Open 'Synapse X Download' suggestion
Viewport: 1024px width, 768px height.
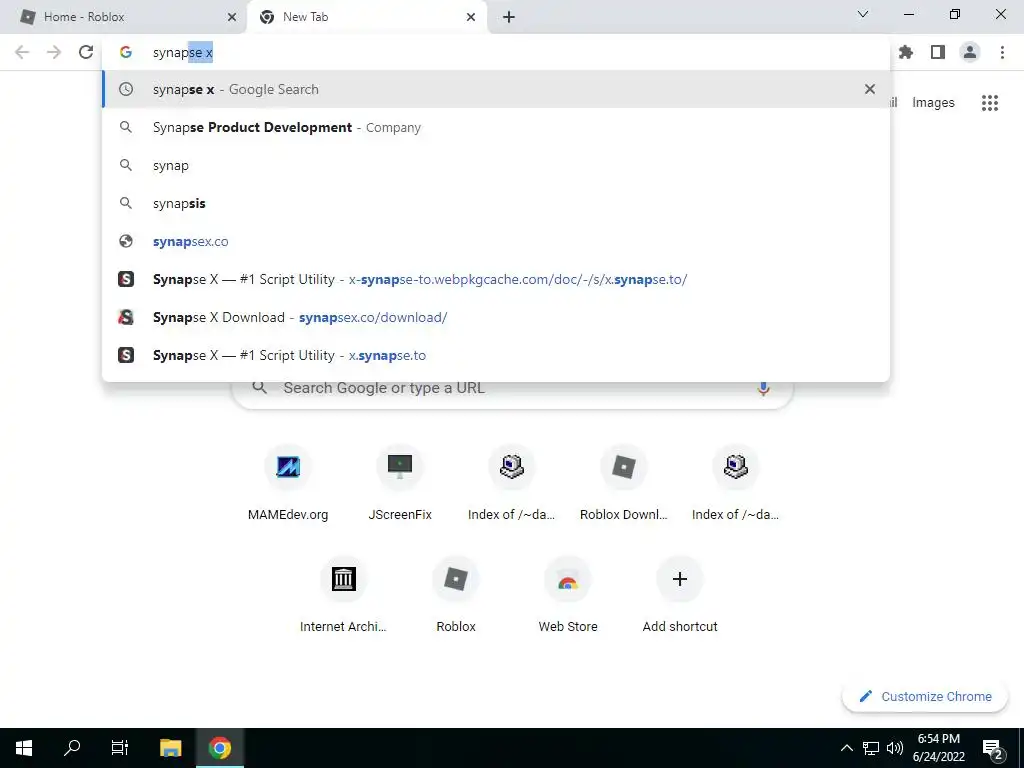click(x=496, y=317)
